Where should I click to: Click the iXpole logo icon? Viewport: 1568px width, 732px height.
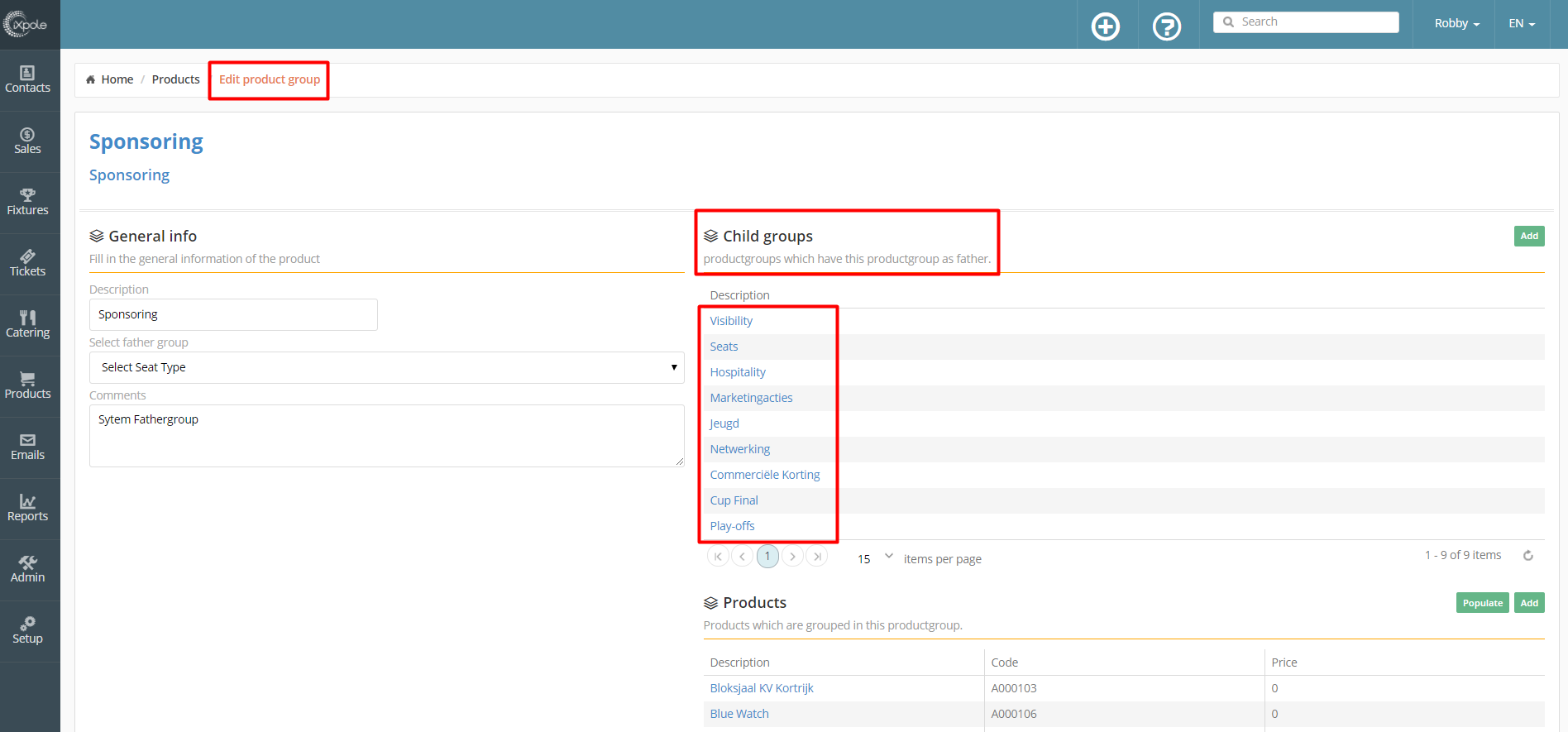26,24
